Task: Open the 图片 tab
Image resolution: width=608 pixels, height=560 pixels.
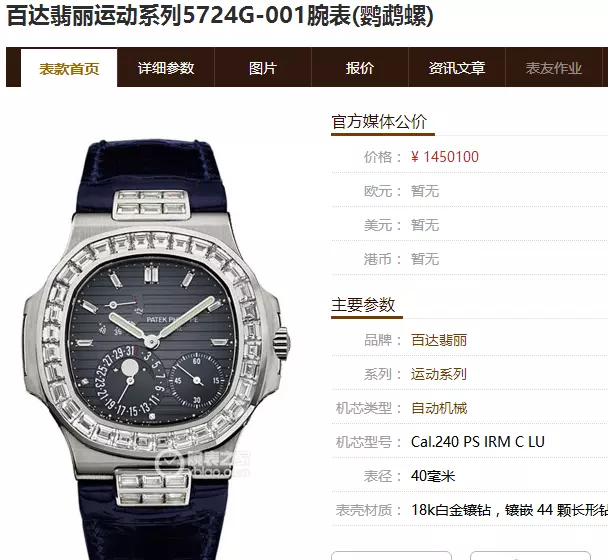Action: click(x=263, y=68)
